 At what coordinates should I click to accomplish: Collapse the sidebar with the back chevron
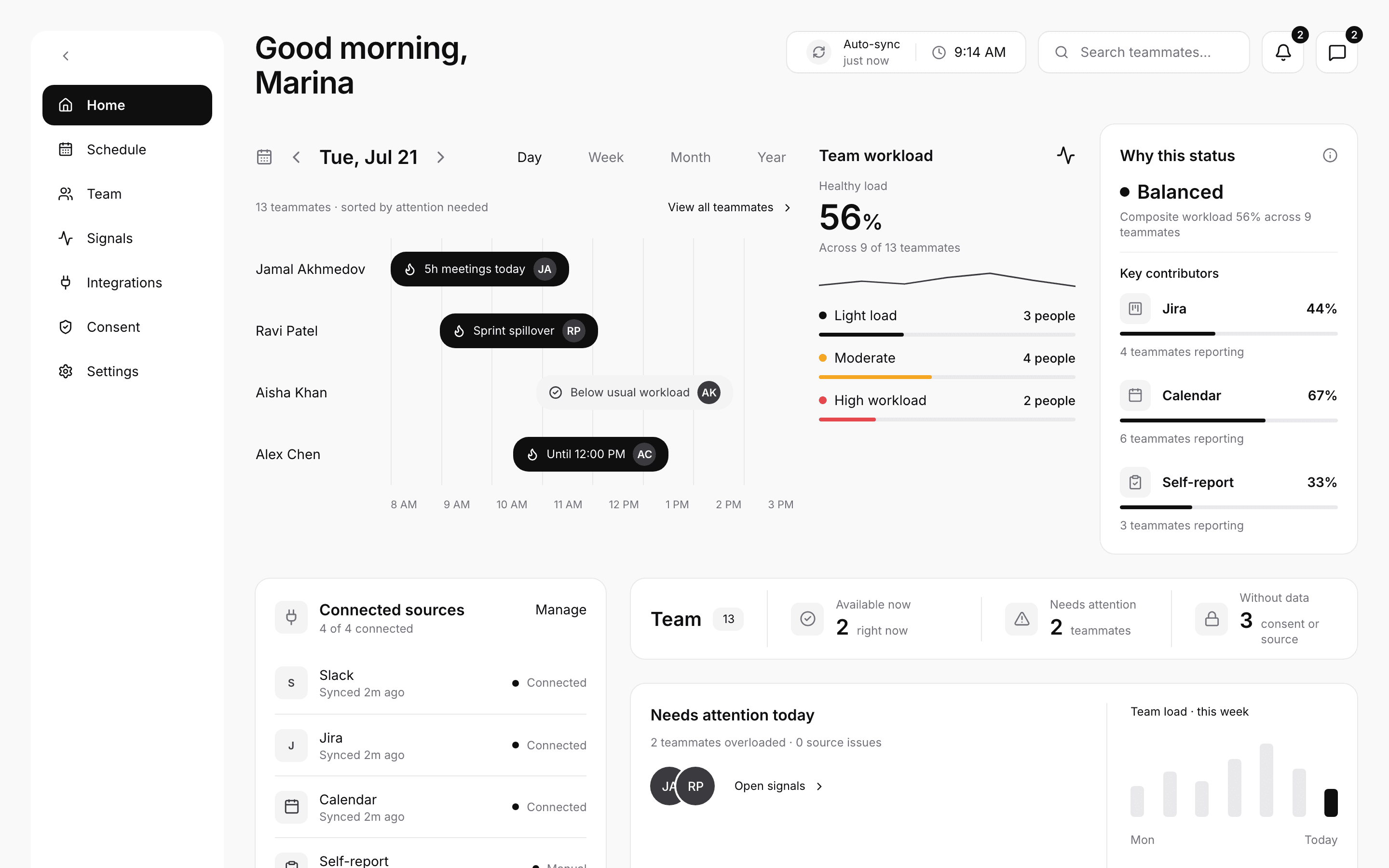tap(66, 55)
